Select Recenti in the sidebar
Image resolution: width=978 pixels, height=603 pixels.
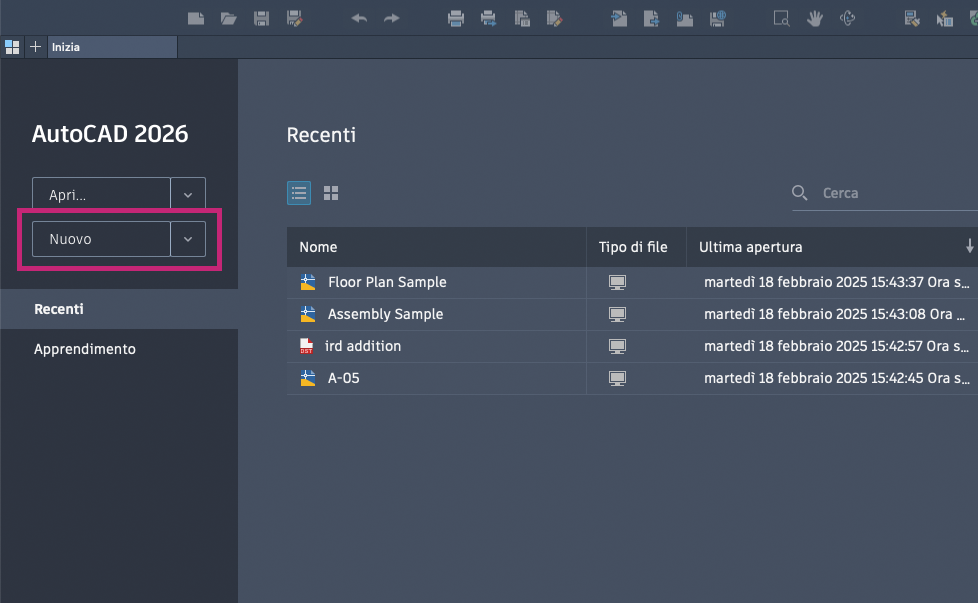pos(119,309)
